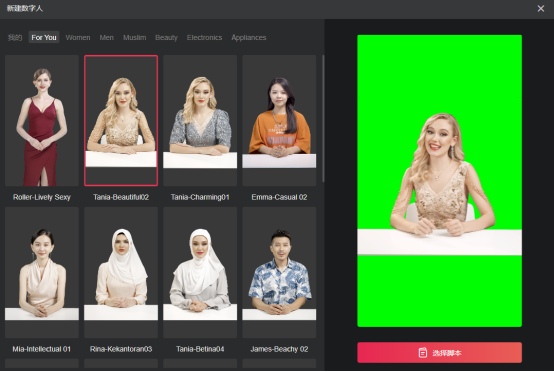Click the script icon on the red button
The width and height of the screenshot is (554, 372).
point(423,353)
